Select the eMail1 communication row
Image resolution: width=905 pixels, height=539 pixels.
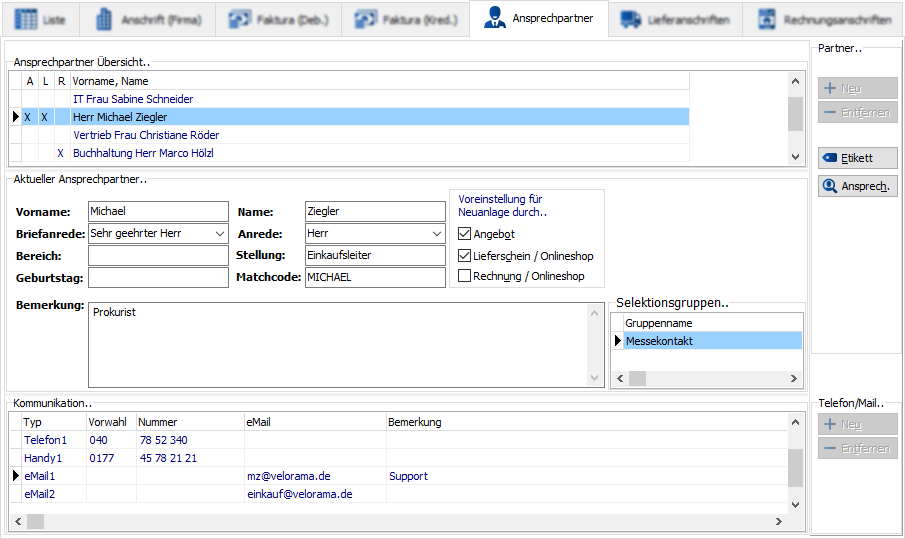tap(398, 476)
